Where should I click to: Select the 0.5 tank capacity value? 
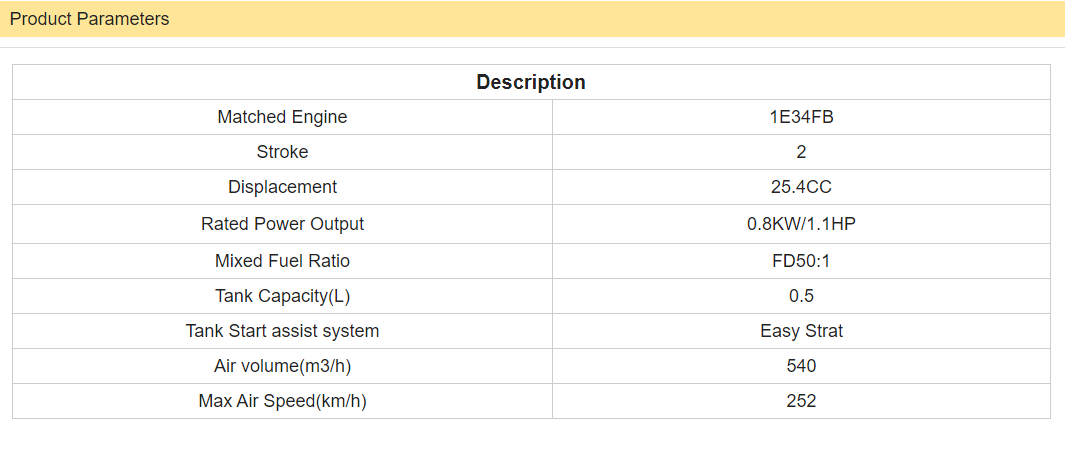click(x=801, y=296)
